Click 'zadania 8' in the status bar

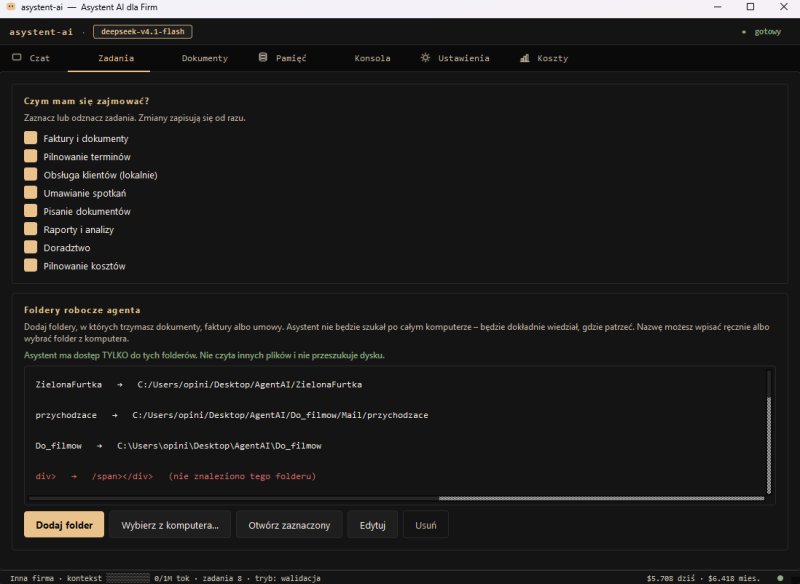coord(222,578)
